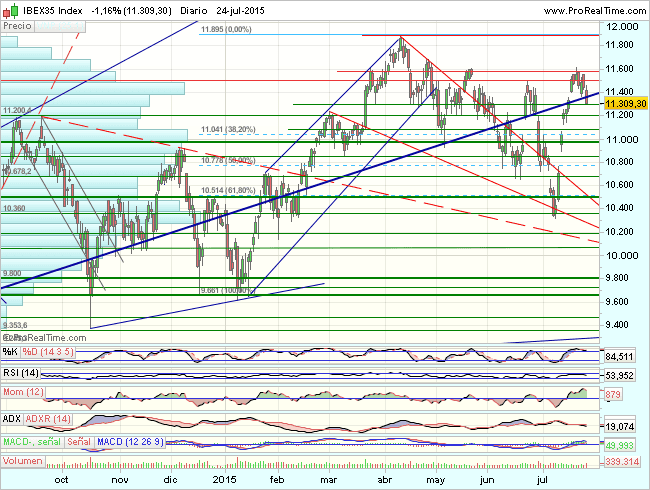The width and height of the screenshot is (650, 490).
Task: Click the 10.000 price axis label
Action: pos(622,256)
